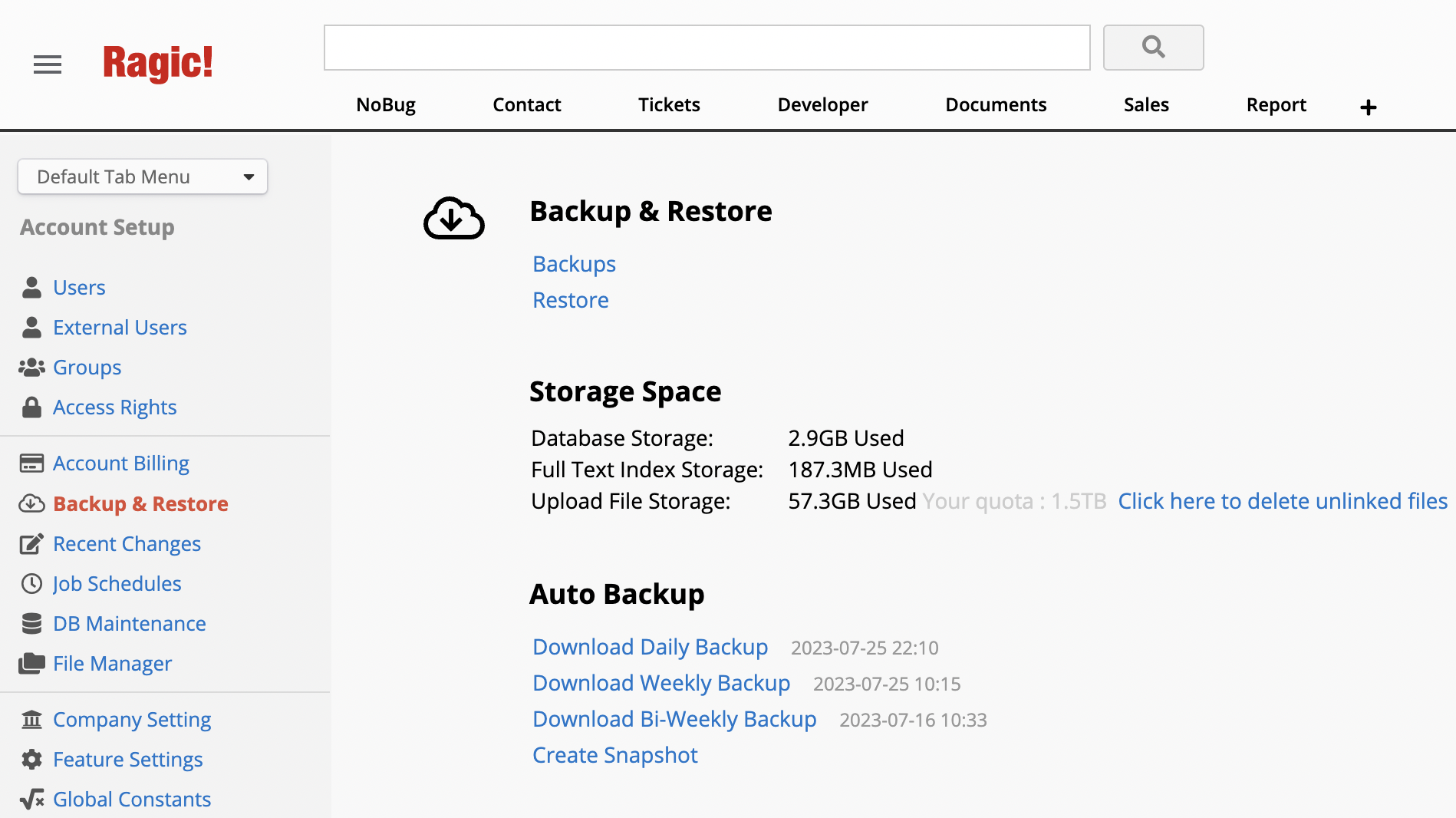Click the clock icon for Job Schedules

coord(31,584)
